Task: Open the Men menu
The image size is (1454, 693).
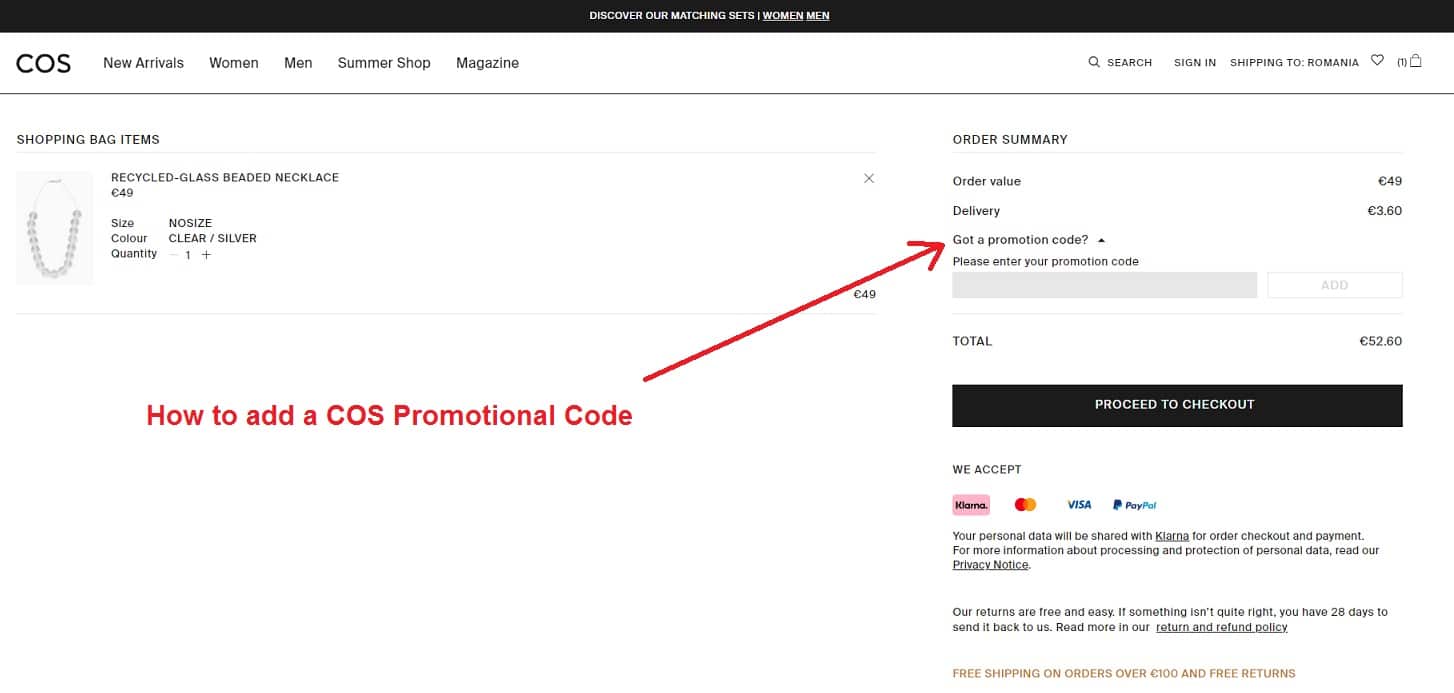Action: tap(298, 62)
